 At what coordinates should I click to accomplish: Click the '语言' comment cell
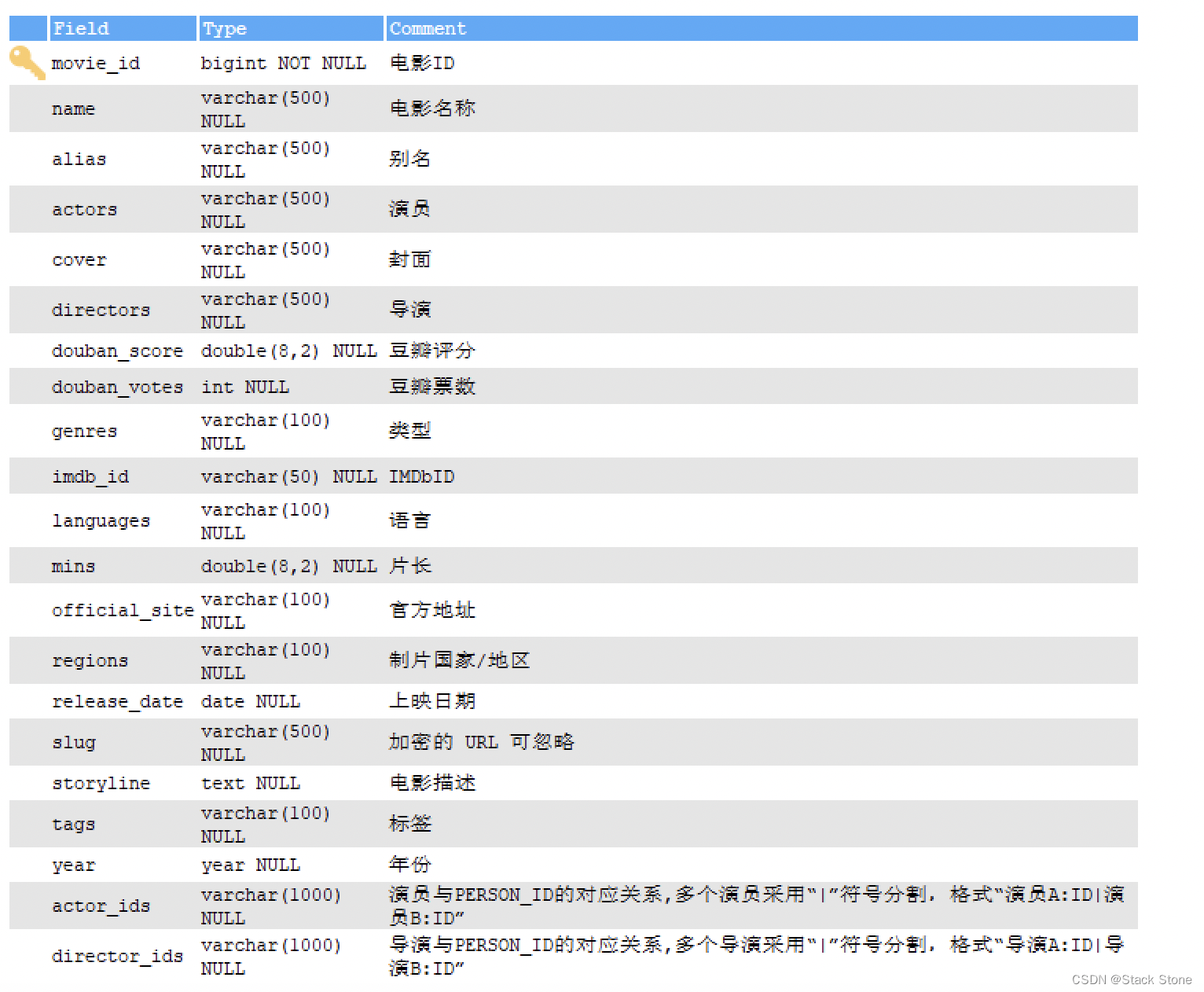coord(410,520)
